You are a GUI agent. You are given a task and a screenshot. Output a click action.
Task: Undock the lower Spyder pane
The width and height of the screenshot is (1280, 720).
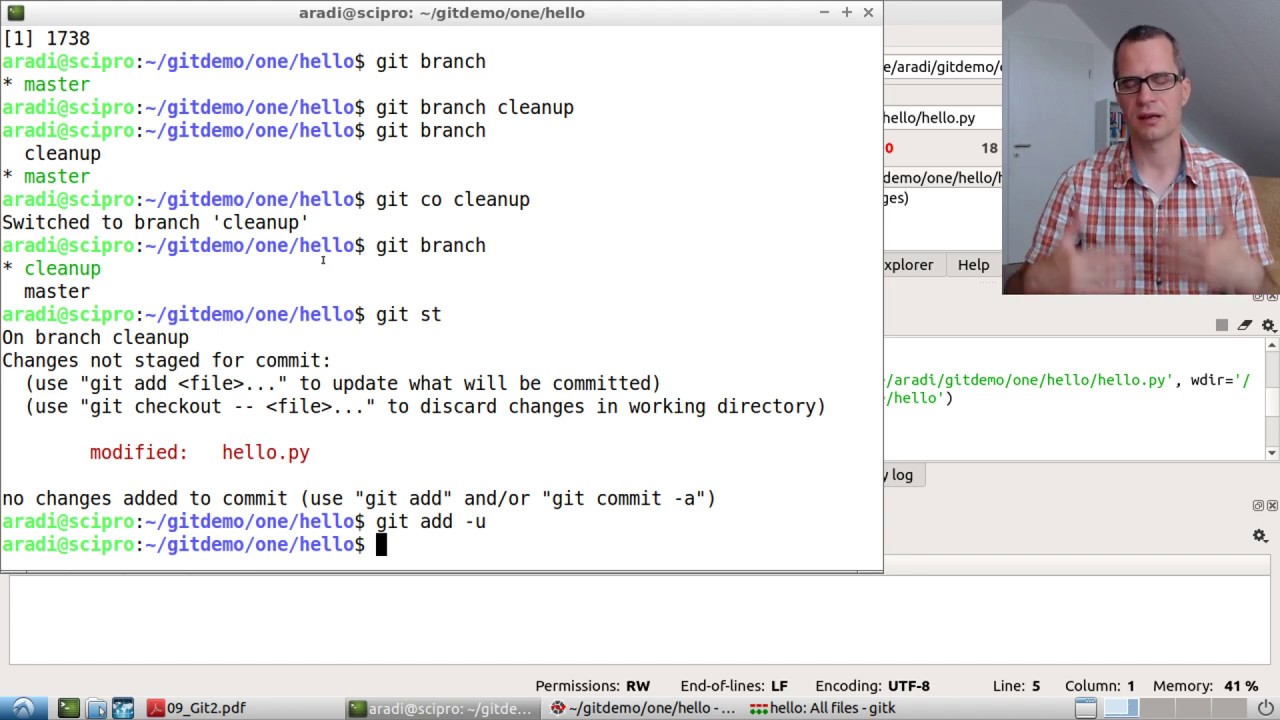pos(1259,506)
